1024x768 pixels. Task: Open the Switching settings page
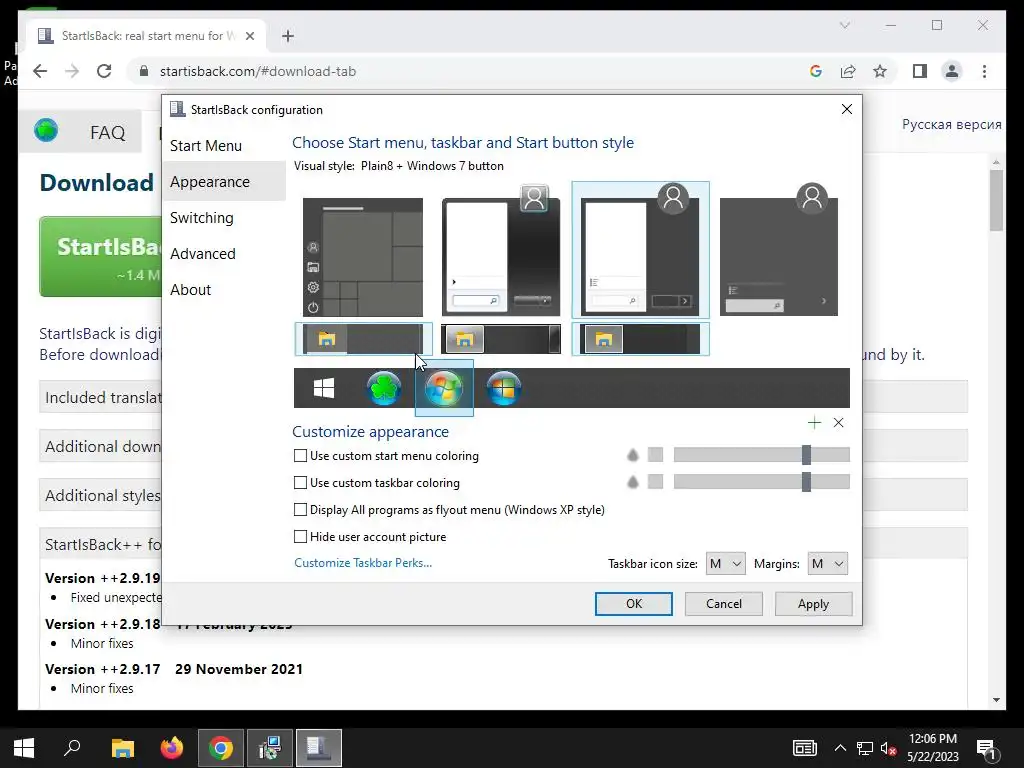point(201,217)
